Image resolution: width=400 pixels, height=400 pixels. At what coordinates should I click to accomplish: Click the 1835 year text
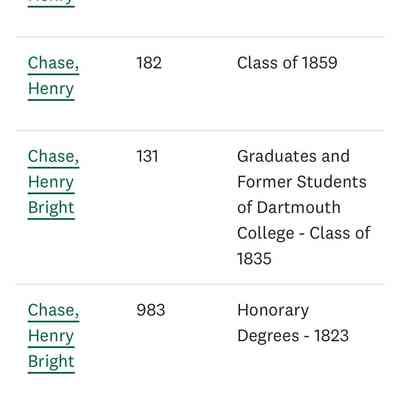[254, 259]
